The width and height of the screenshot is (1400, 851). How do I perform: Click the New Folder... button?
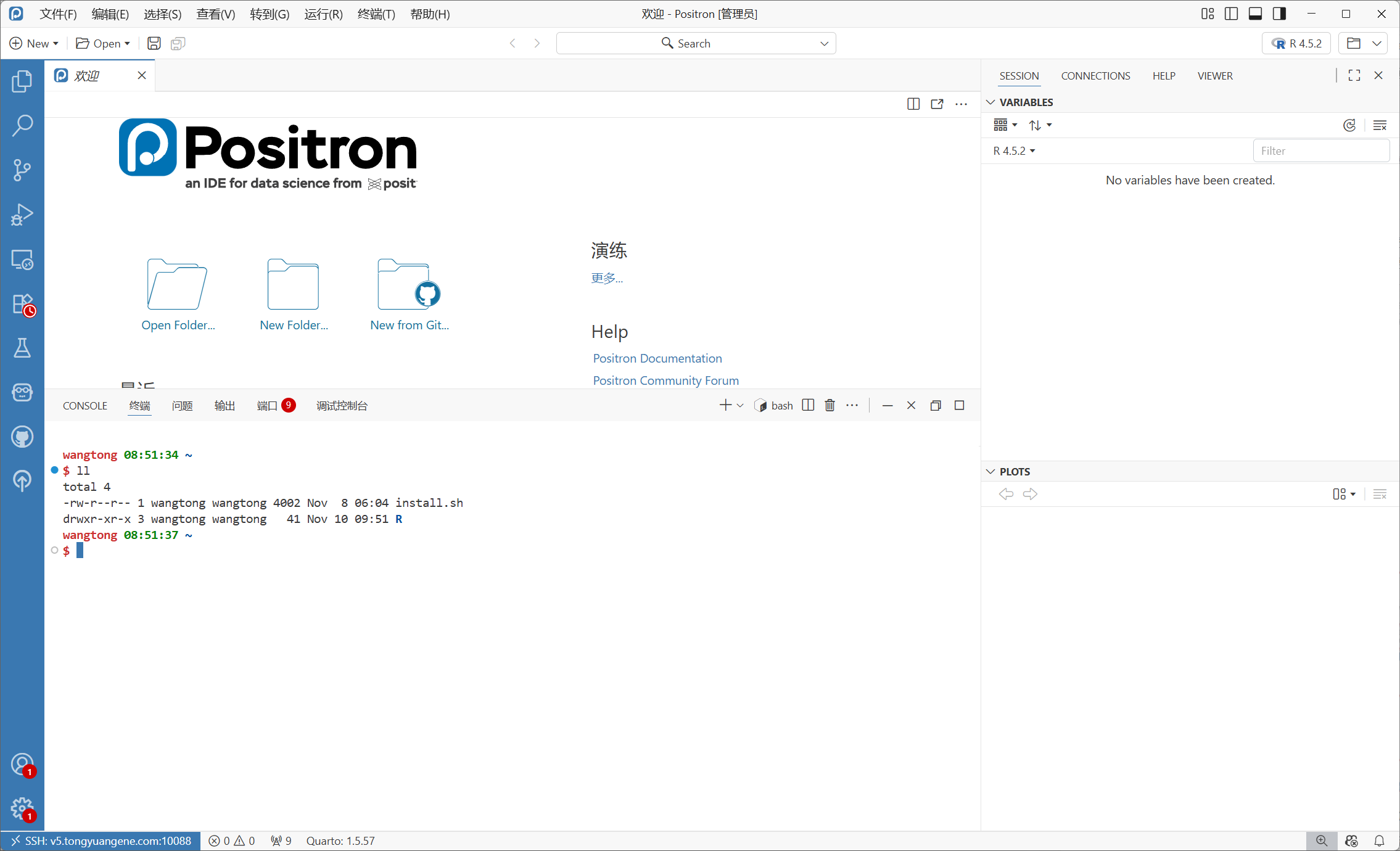(x=294, y=295)
